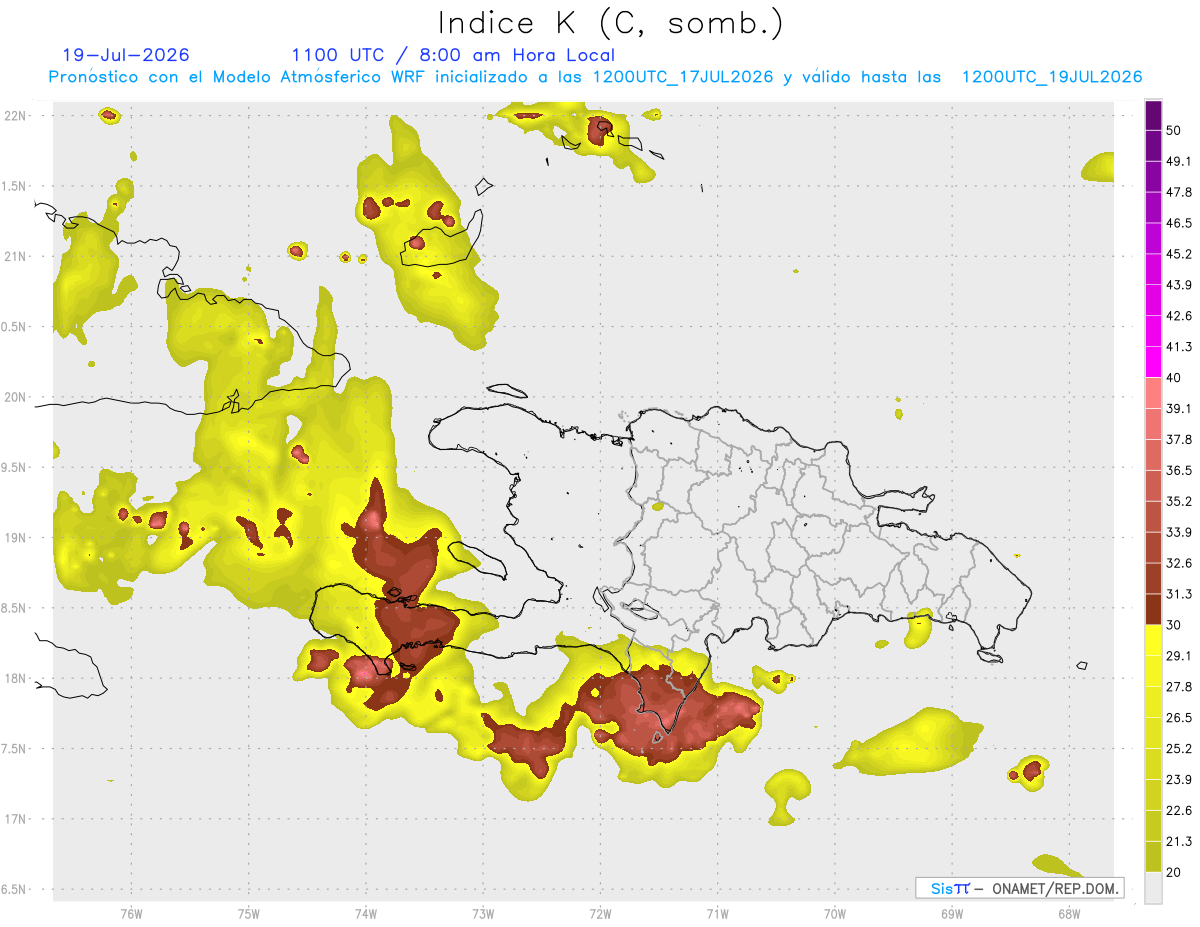Click the '21N' latitude label
The image size is (1200, 927).
[x=14, y=257]
